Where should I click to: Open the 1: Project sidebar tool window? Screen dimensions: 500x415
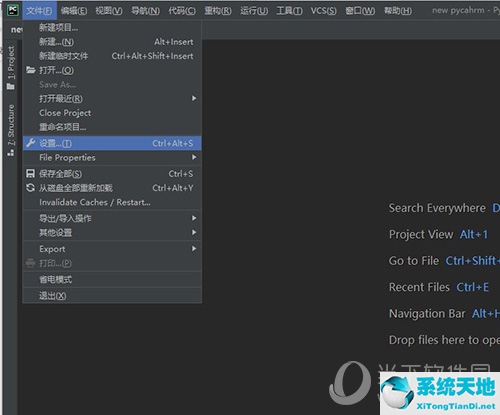(x=11, y=68)
